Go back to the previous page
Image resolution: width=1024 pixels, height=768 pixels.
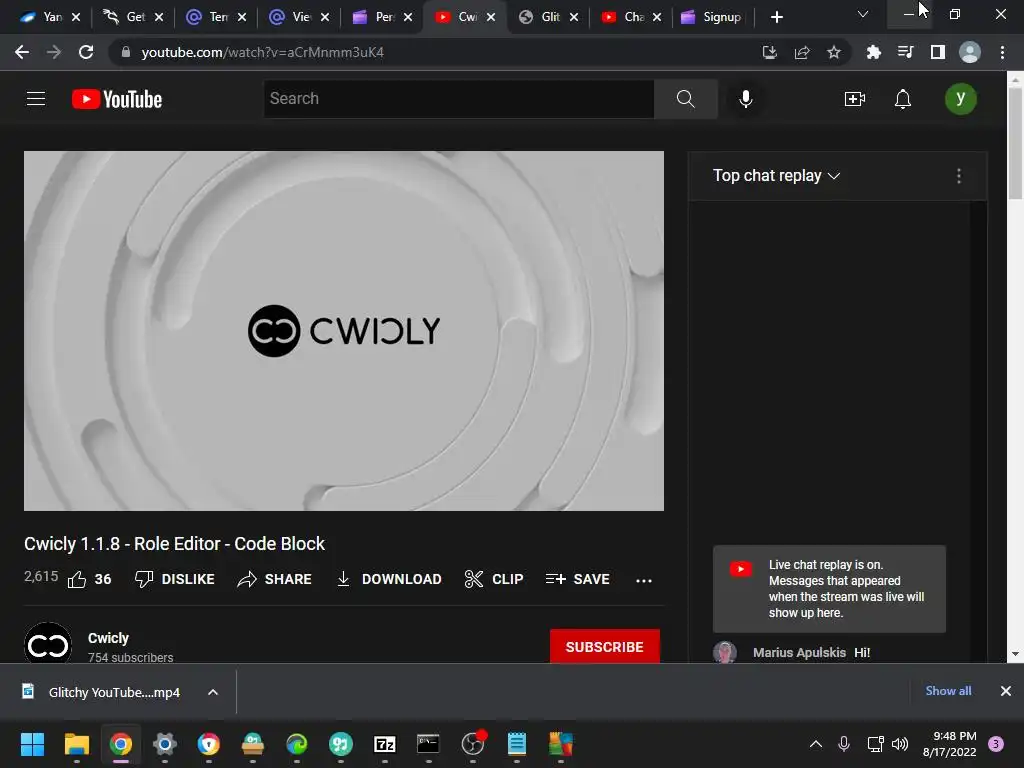[x=22, y=52]
